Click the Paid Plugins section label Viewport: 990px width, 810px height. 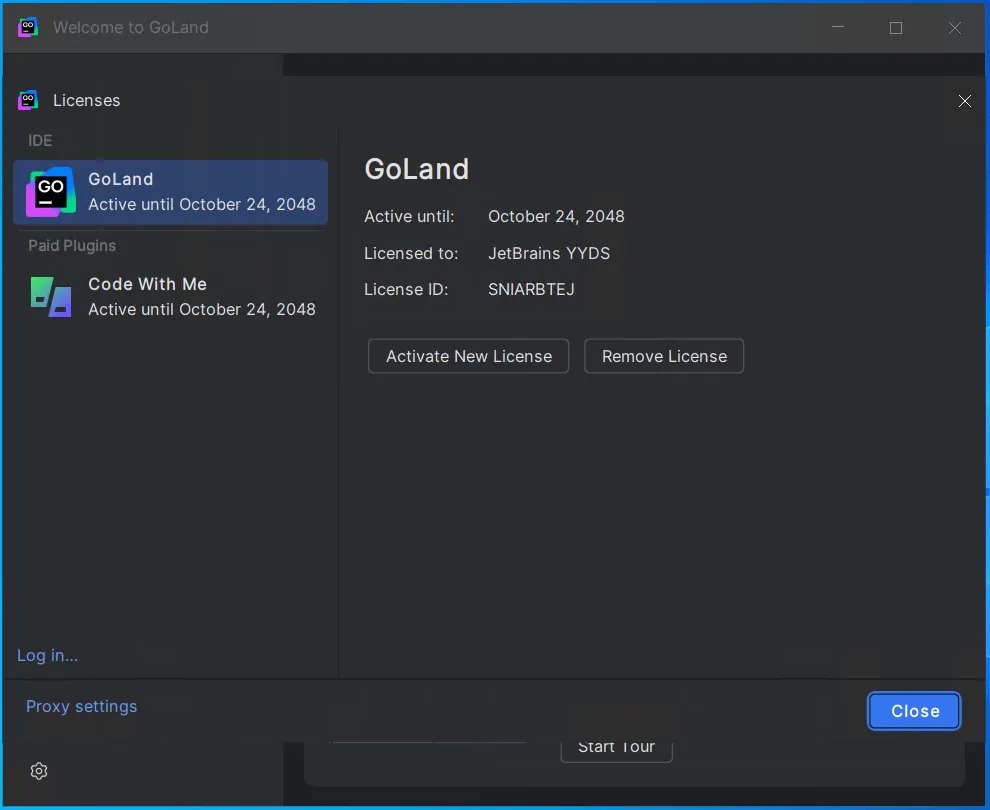72,246
